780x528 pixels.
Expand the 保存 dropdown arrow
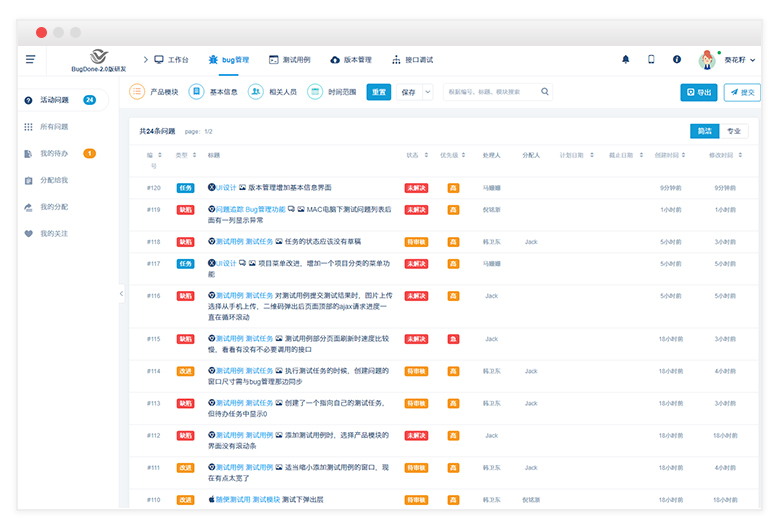[428, 92]
